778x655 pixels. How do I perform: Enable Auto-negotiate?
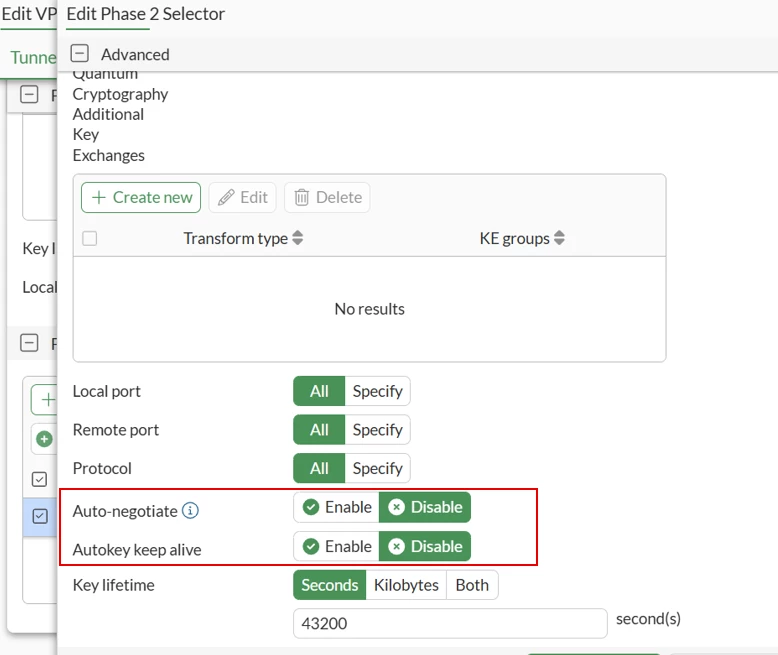pyautogui.click(x=337, y=507)
